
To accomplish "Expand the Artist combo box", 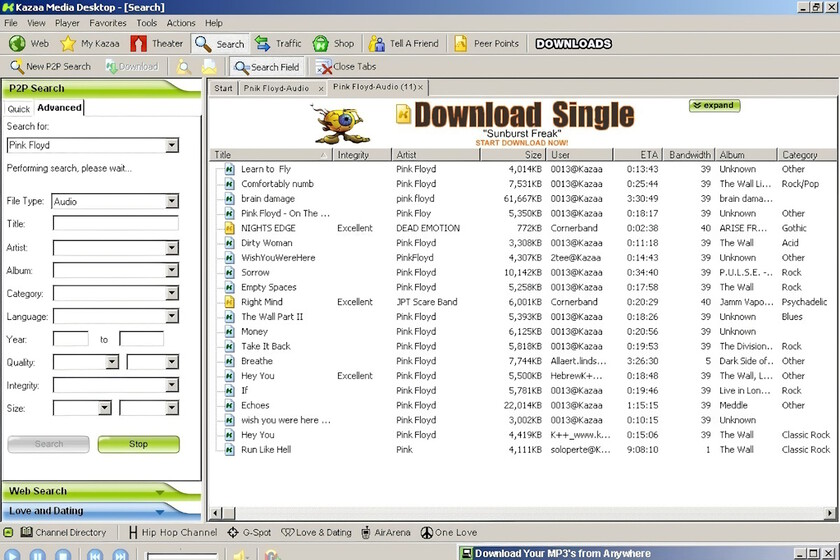I will [172, 247].
